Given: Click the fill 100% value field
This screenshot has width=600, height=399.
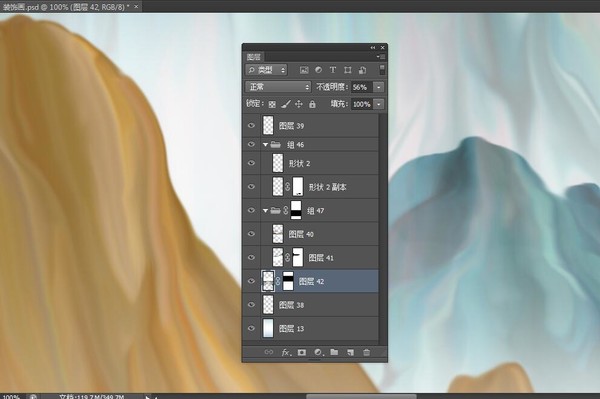Looking at the screenshot, I should [x=362, y=104].
